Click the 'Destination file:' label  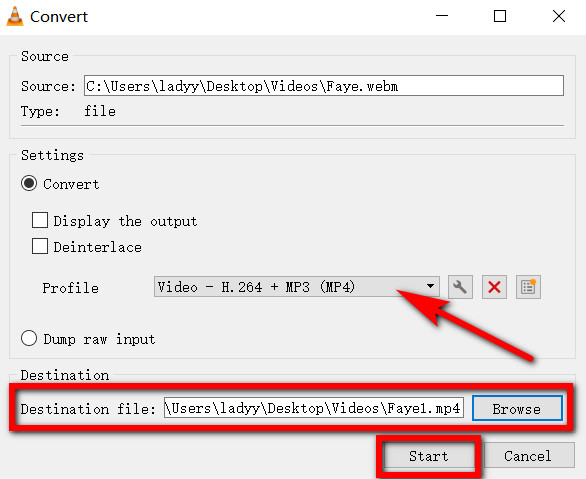point(88,409)
